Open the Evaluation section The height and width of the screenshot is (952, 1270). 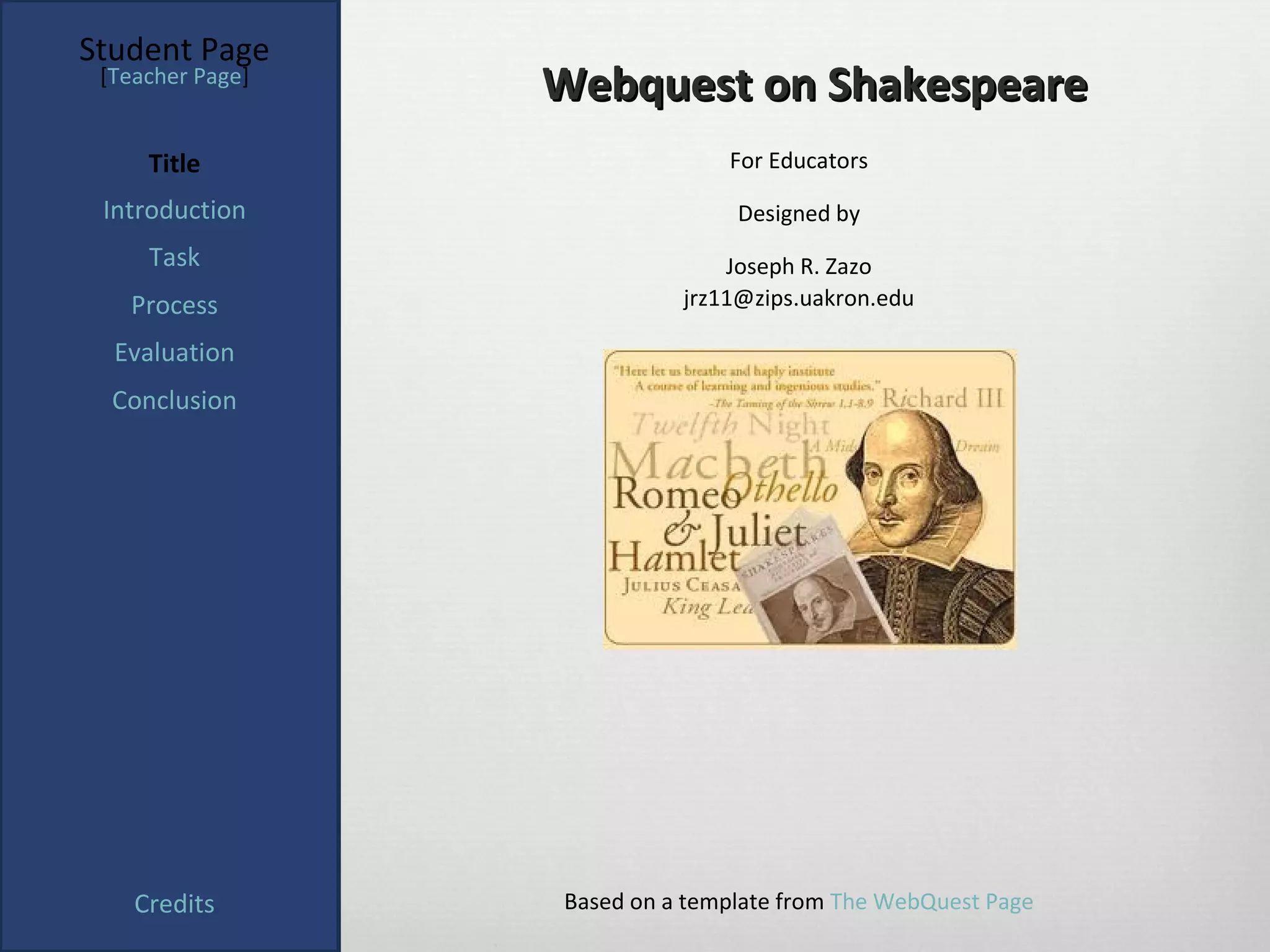tap(174, 353)
